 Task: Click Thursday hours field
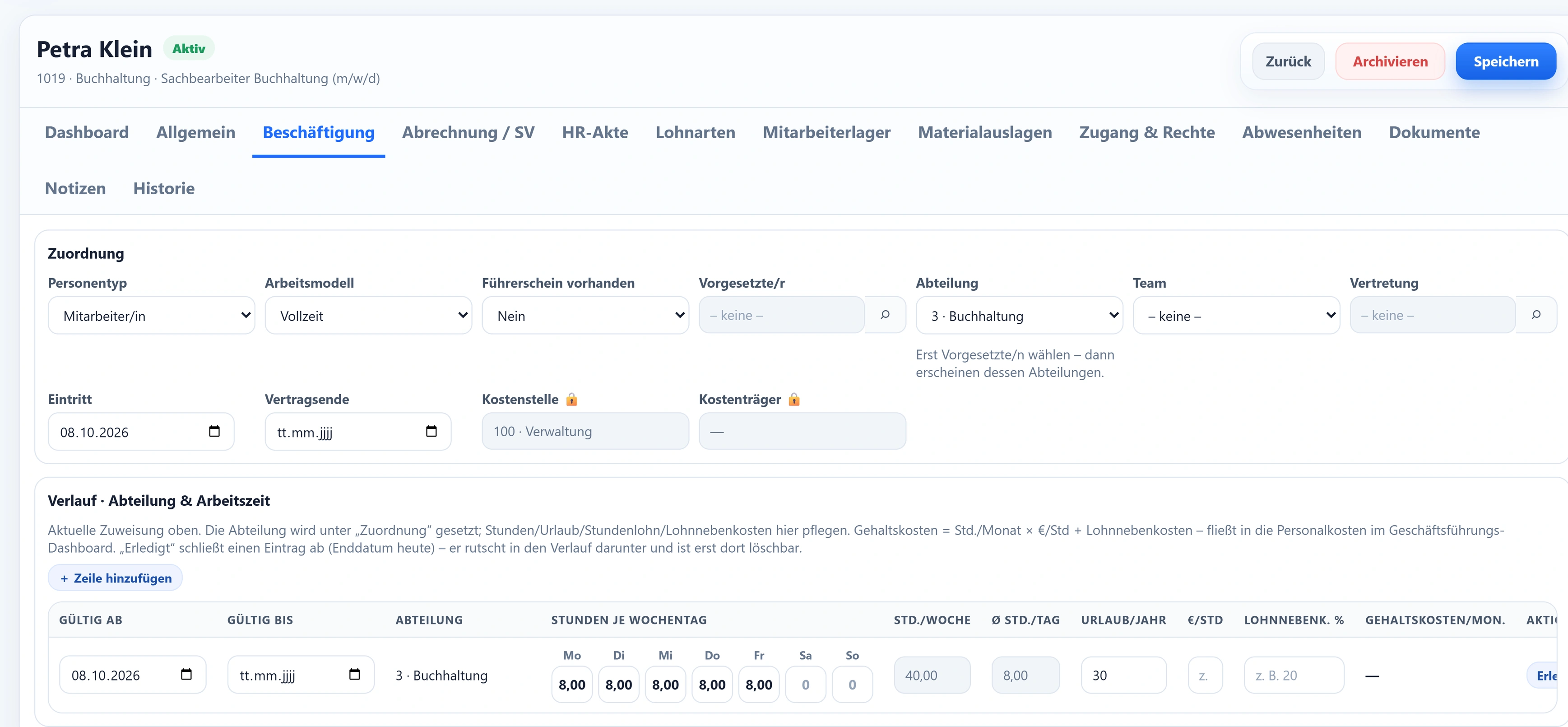click(712, 685)
